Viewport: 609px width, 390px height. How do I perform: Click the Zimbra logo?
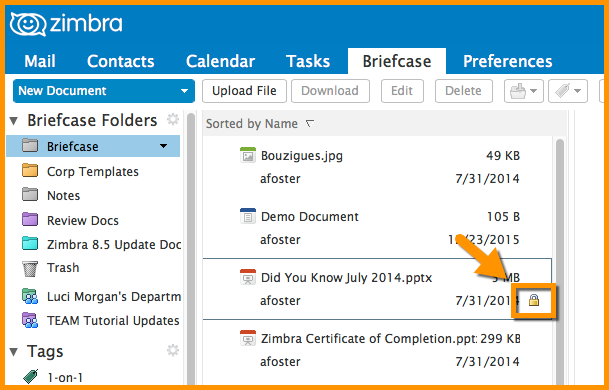coord(66,24)
